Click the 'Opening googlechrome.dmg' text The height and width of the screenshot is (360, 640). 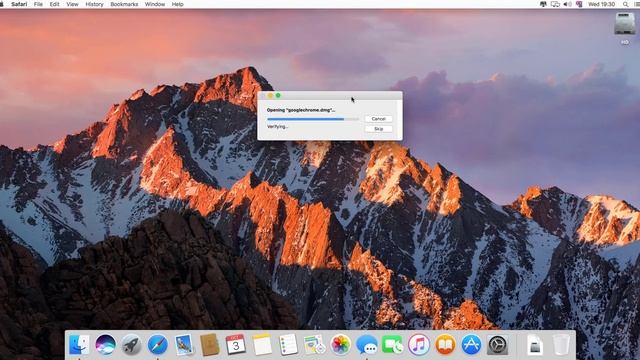point(301,110)
